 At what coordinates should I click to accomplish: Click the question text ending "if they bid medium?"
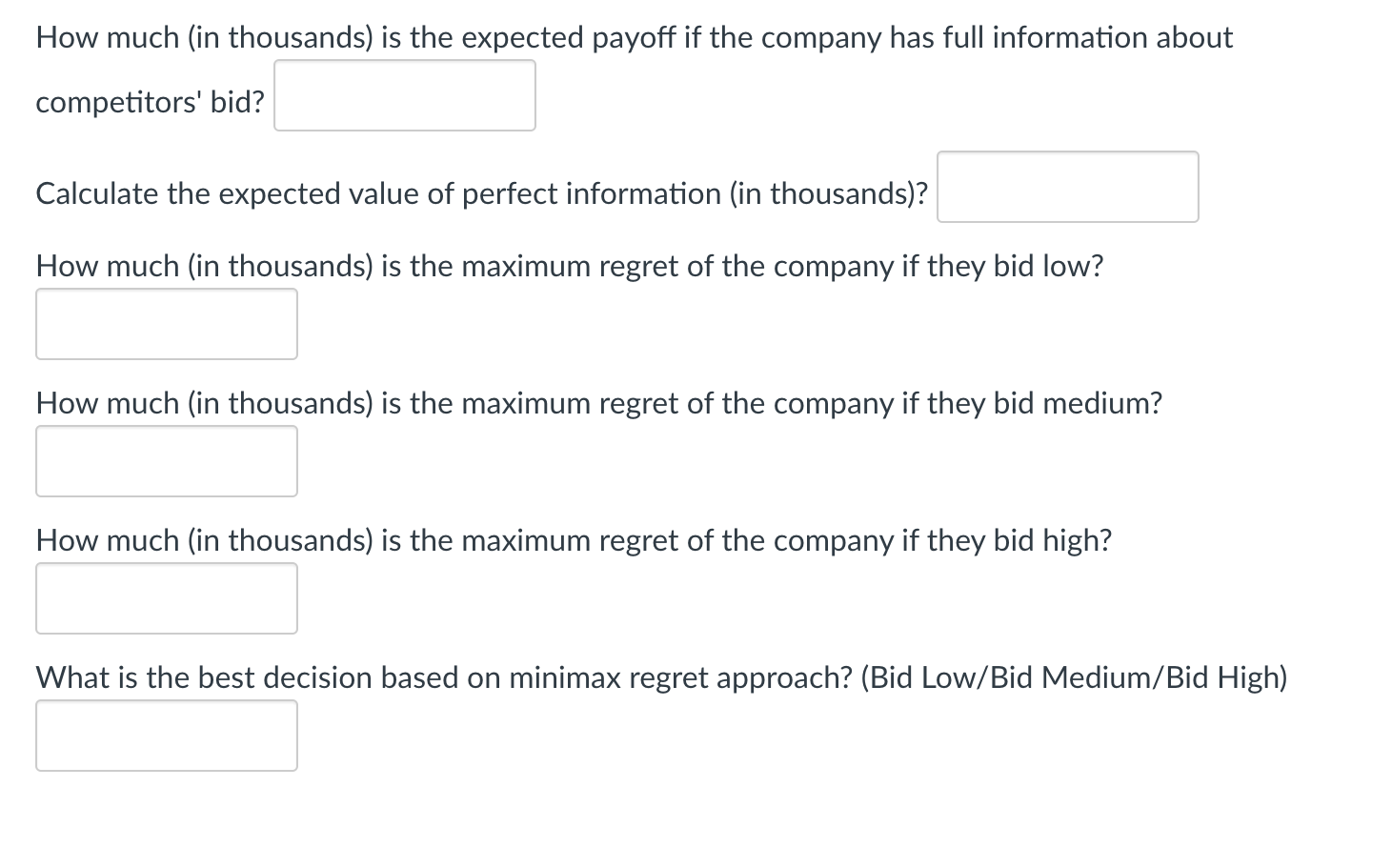click(x=598, y=403)
